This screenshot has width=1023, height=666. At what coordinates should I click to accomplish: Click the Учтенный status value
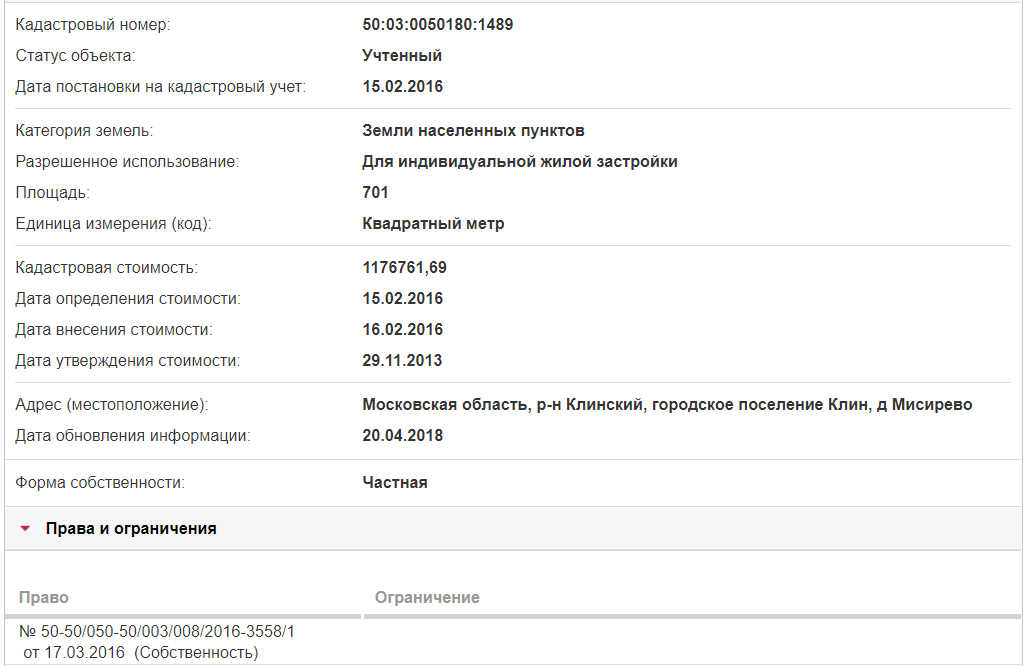402,55
